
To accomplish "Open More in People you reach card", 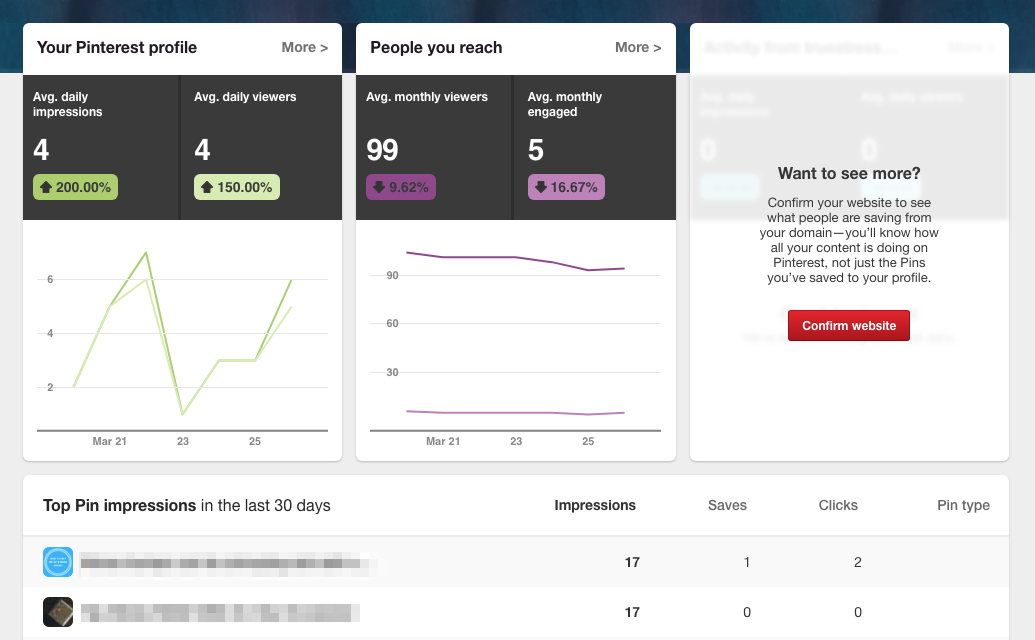I will pos(638,48).
